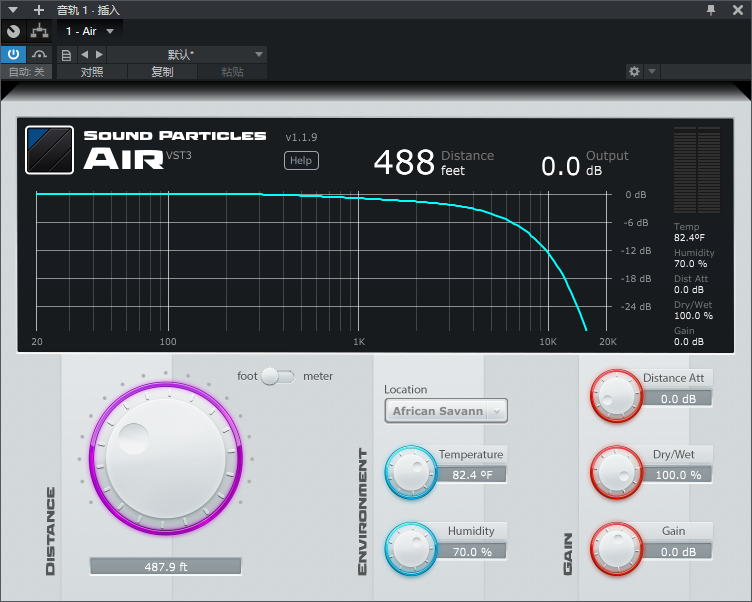752x602 pixels.
Task: Toggle the 自动: 关 automation button
Action: [26, 72]
